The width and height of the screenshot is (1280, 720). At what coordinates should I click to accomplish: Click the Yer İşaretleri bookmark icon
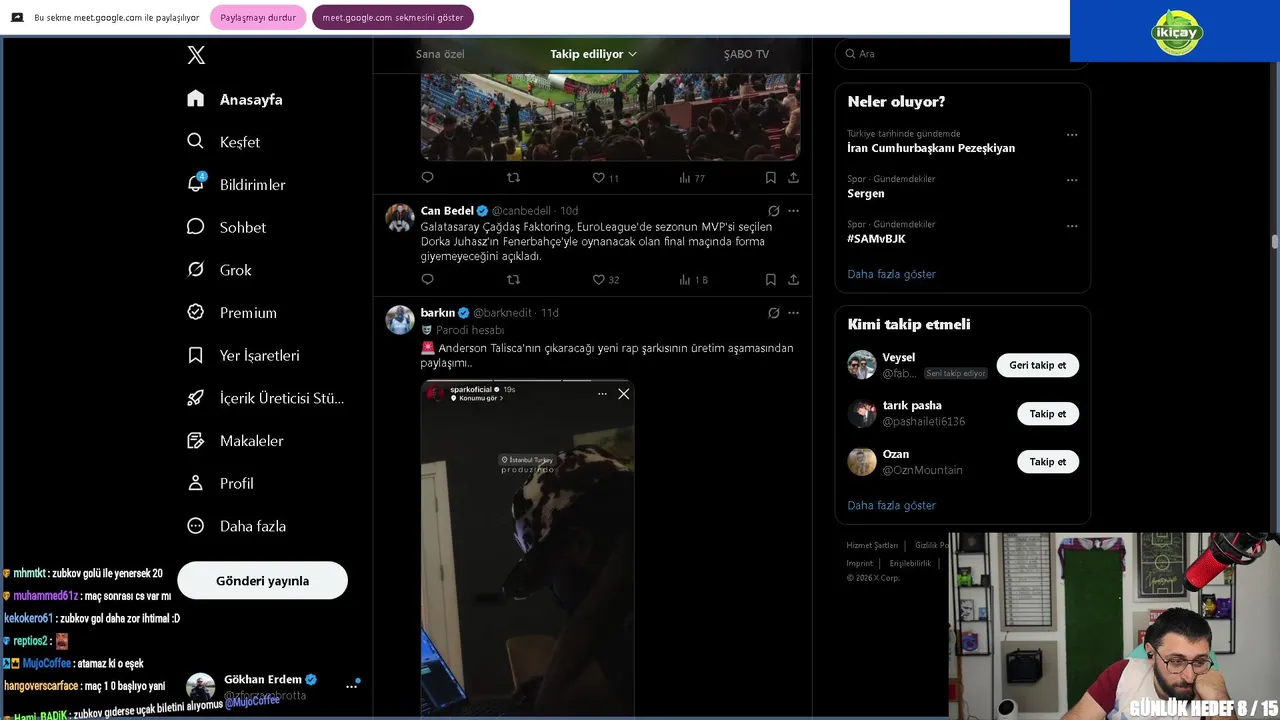tap(196, 355)
